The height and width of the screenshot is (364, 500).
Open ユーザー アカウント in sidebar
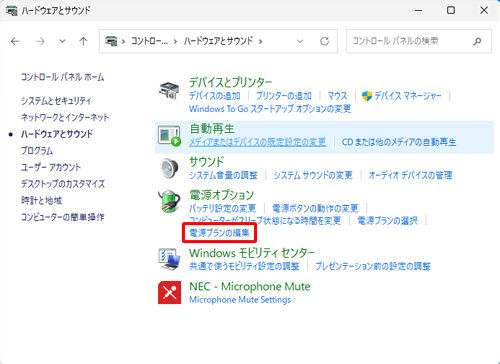tap(51, 167)
